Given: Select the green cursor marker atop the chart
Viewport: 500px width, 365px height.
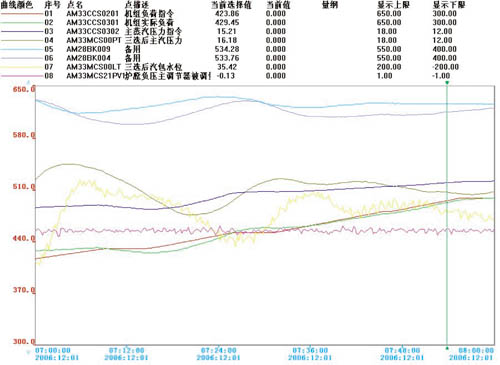Looking at the screenshot, I should tap(447, 82).
